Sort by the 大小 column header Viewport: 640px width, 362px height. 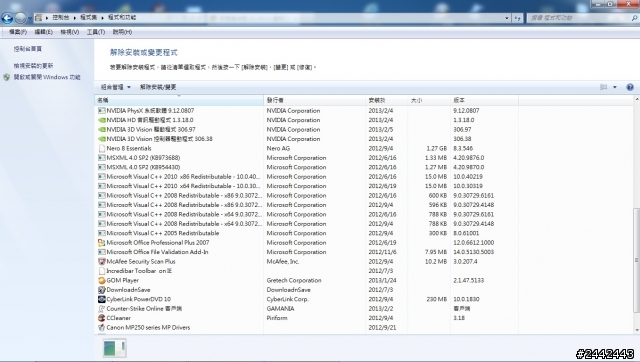[x=429, y=100]
